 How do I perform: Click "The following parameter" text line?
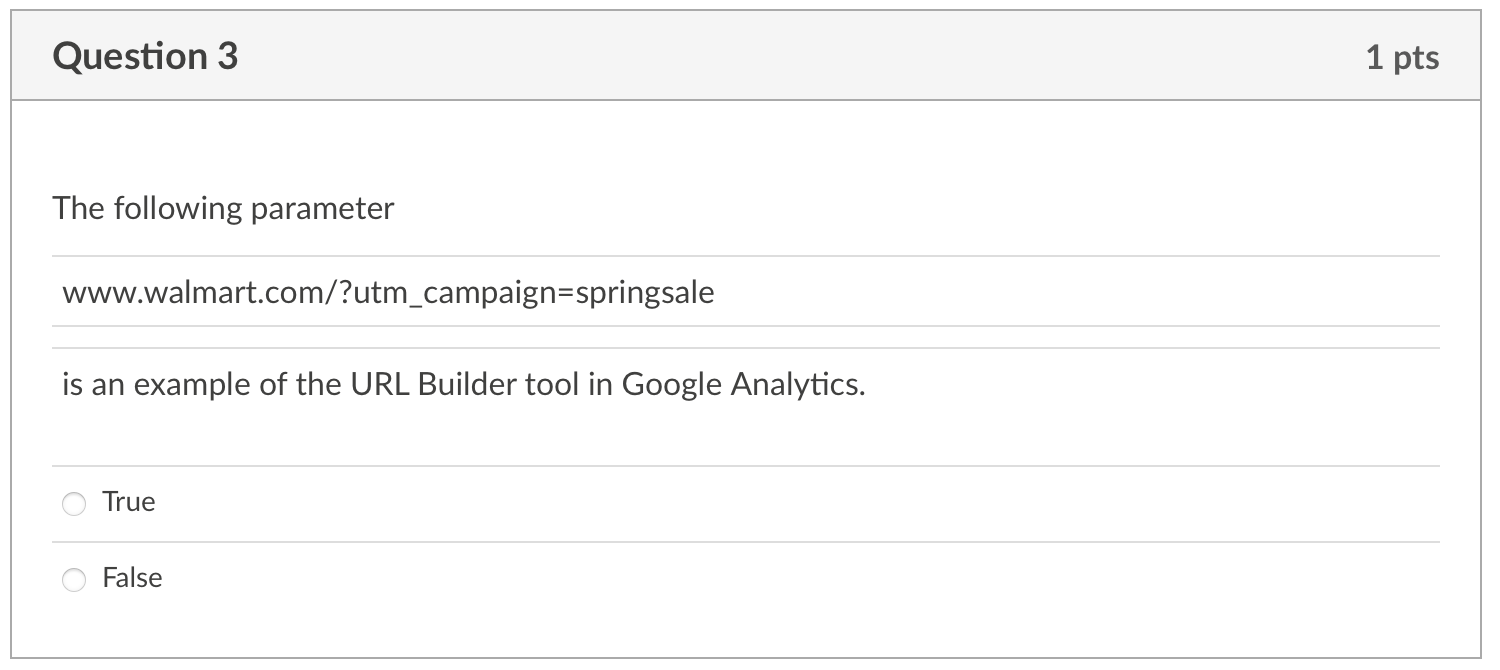224,209
